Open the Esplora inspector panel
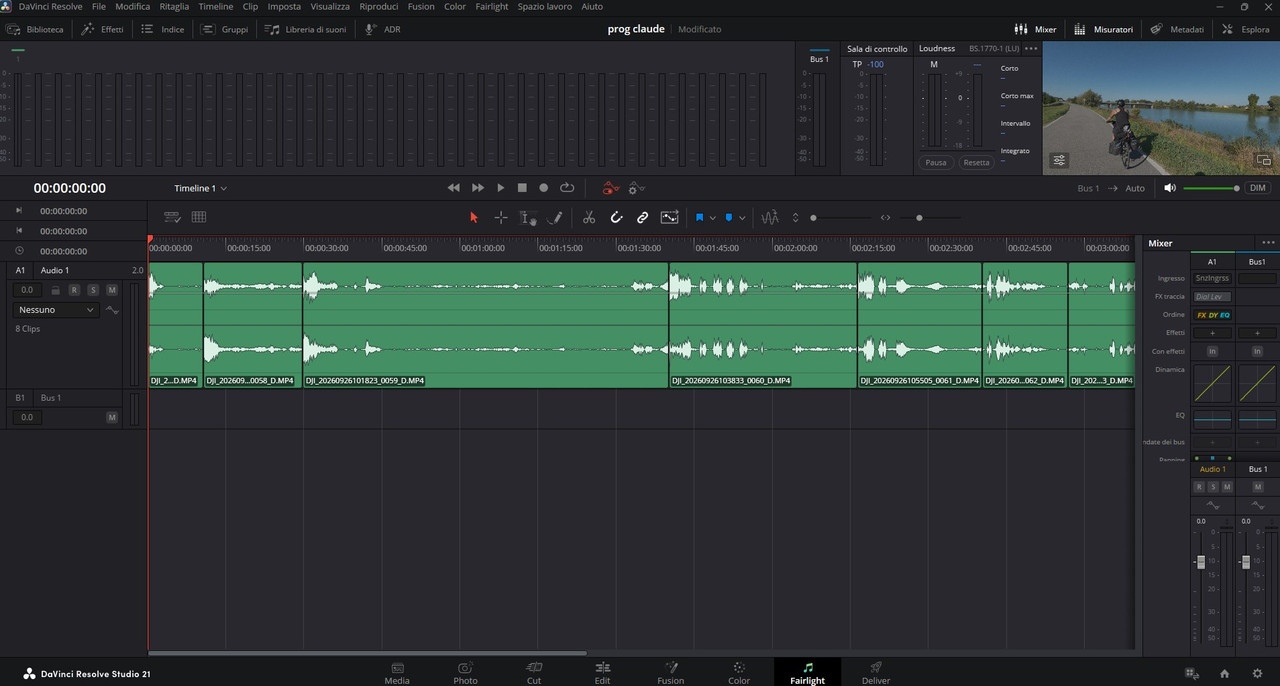 [1246, 29]
